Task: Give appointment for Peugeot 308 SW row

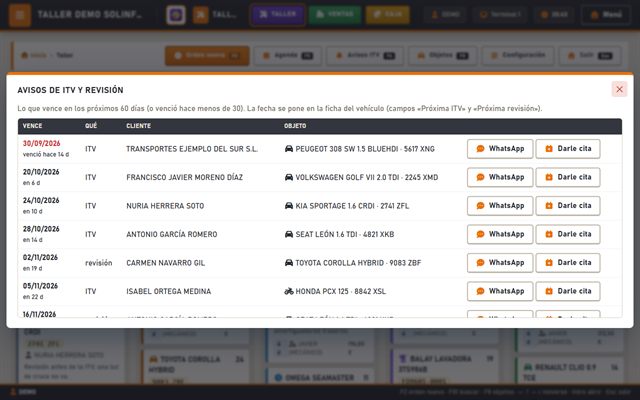Action: coord(568,149)
